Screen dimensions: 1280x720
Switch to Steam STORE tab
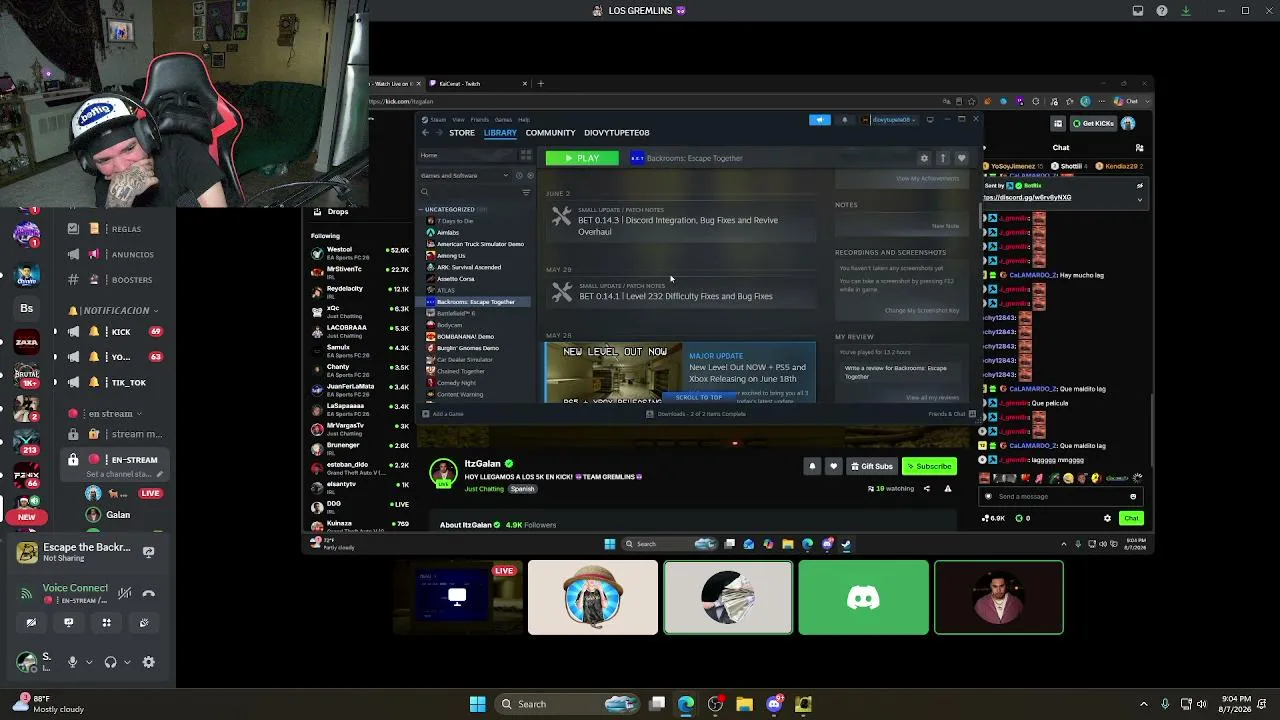click(462, 132)
